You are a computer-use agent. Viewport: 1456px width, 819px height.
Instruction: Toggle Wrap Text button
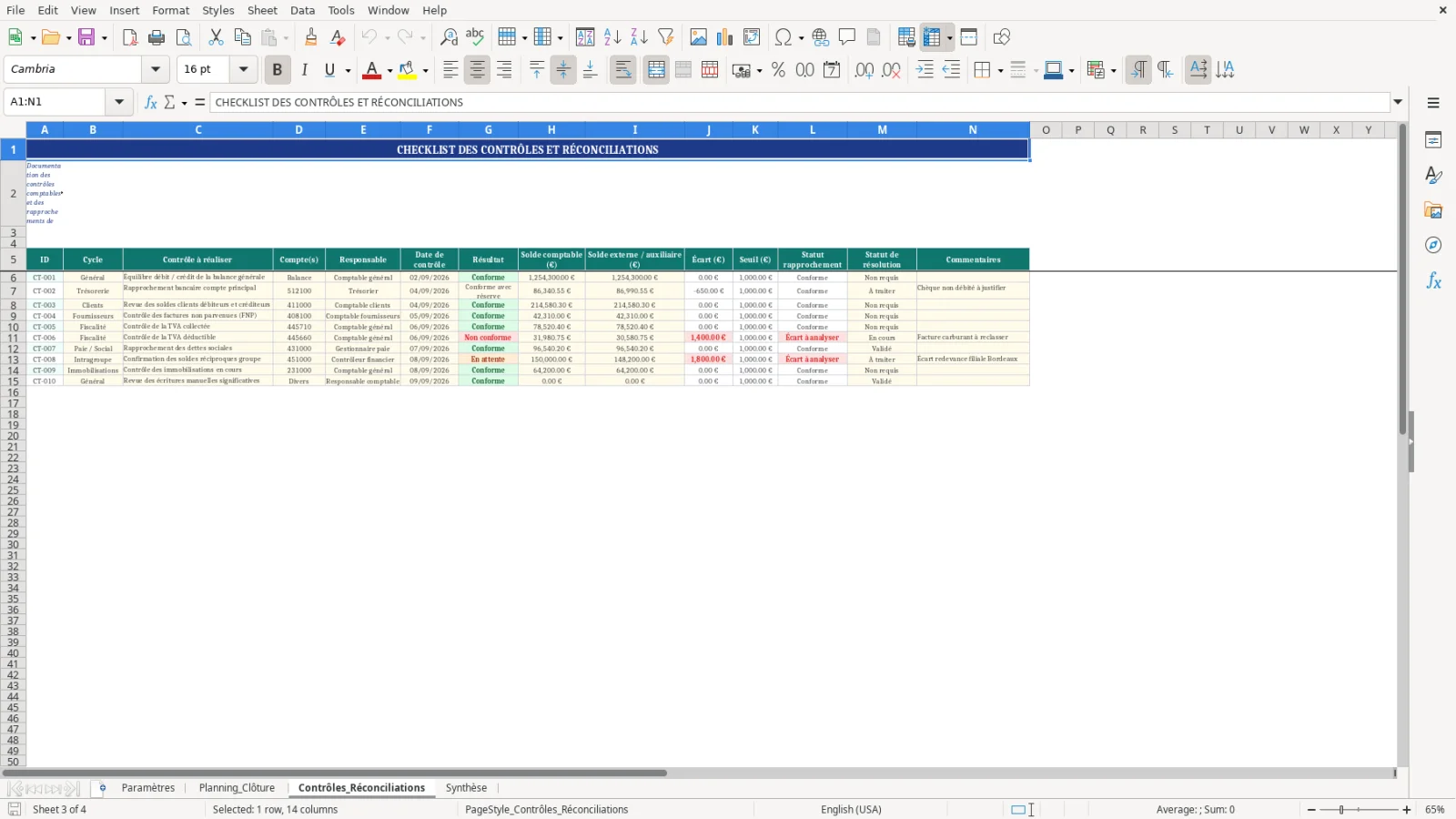[623, 70]
